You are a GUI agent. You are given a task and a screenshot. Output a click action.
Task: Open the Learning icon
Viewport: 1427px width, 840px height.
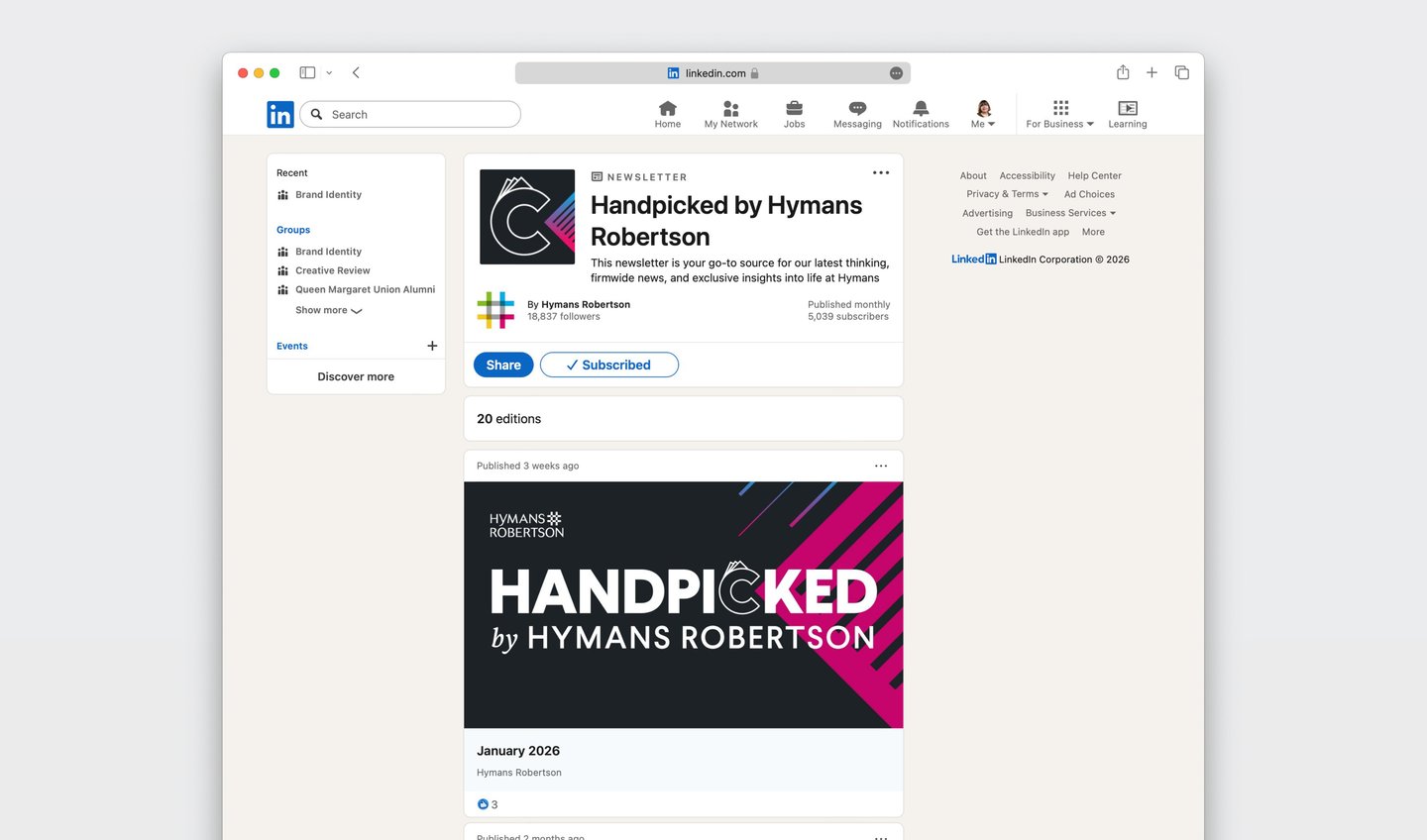tap(1128, 108)
